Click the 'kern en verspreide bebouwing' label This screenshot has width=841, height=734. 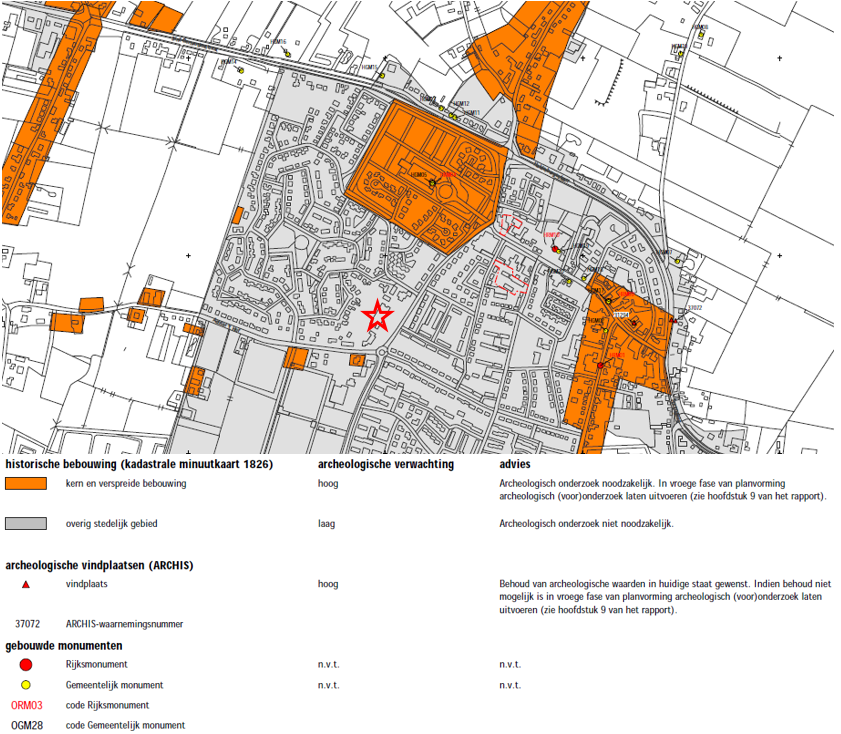coord(126,484)
